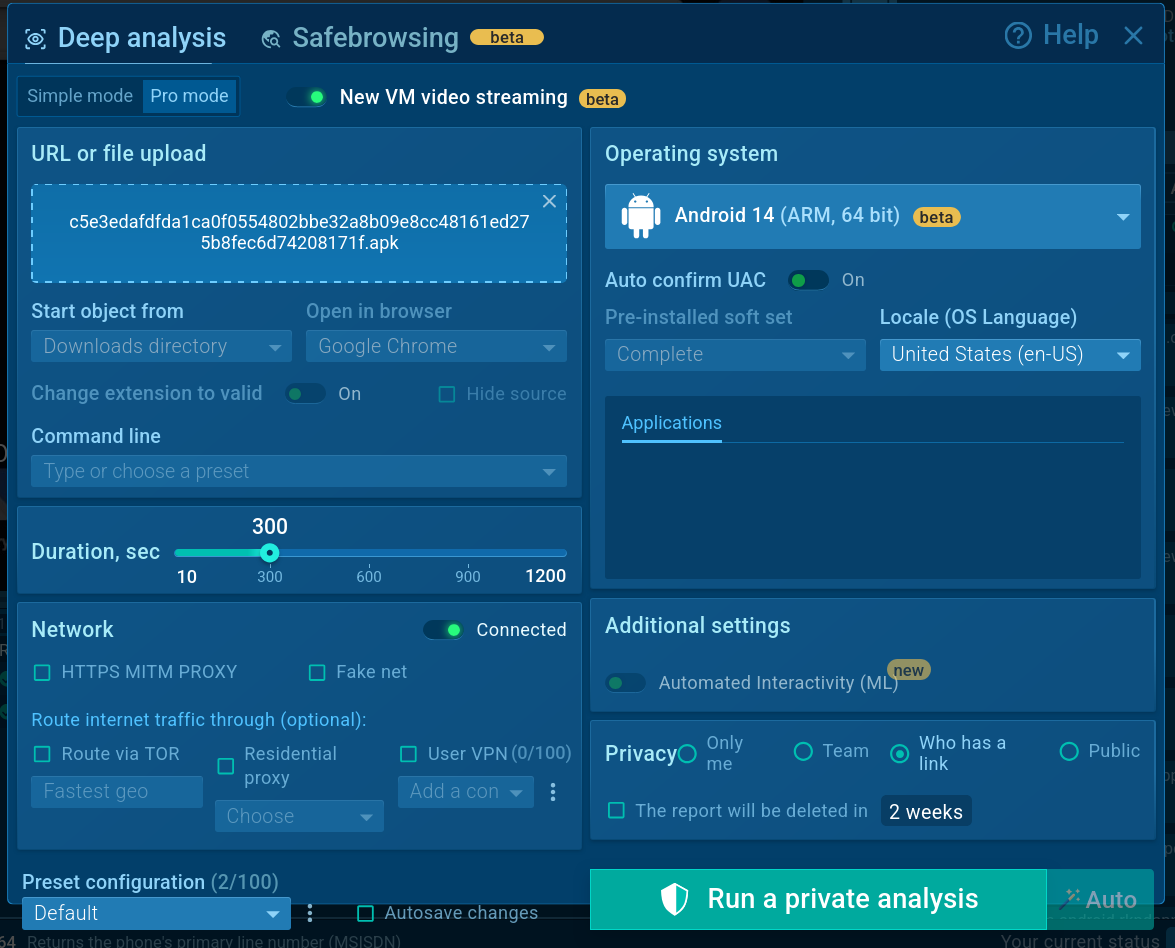Select Pro mode
Image resolution: width=1175 pixels, height=948 pixels.
pyautogui.click(x=190, y=96)
